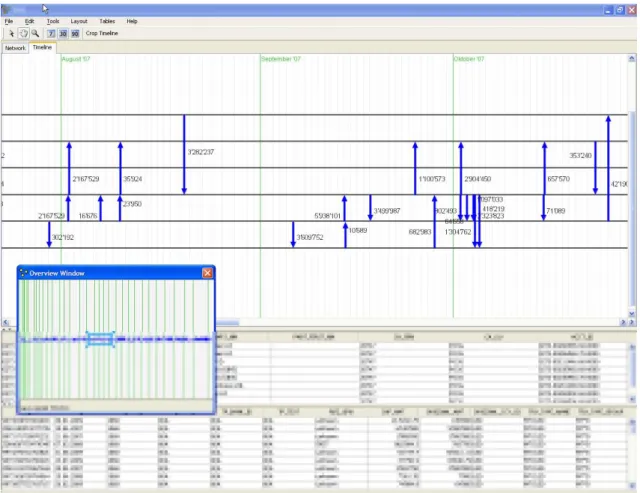Open the Help menu
The height and width of the screenshot is (493, 640).
pos(131,21)
